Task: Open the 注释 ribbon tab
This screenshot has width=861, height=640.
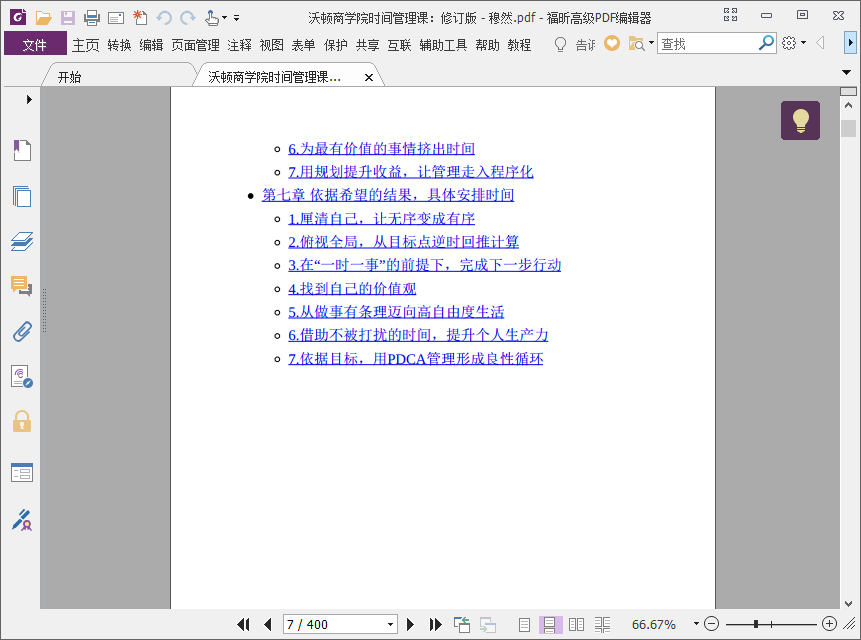Action: click(239, 45)
